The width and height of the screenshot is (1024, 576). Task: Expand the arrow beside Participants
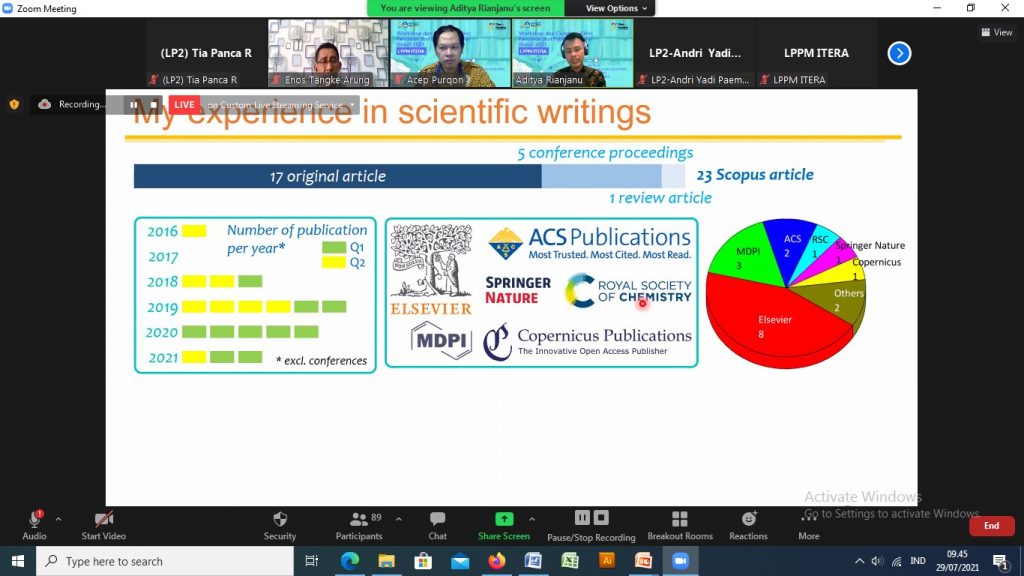398,519
